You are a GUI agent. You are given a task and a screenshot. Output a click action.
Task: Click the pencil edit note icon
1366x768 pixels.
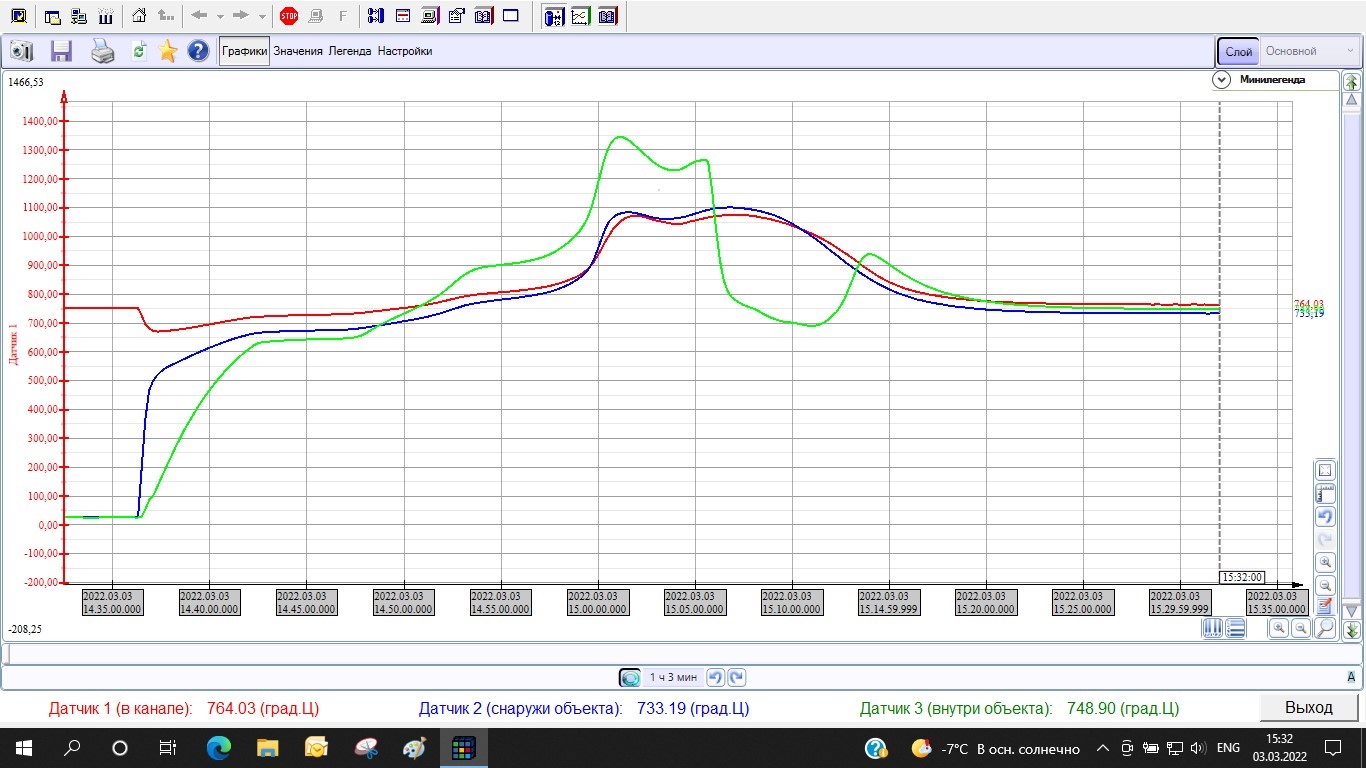tap(1325, 606)
